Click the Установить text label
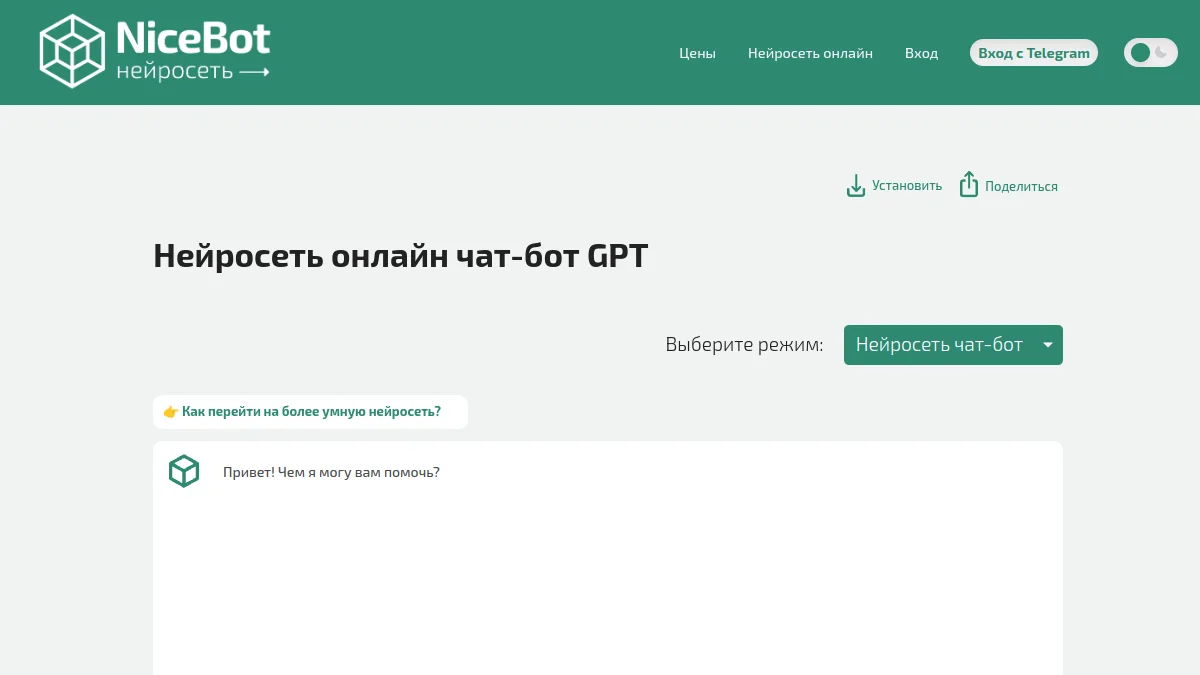 coord(907,186)
